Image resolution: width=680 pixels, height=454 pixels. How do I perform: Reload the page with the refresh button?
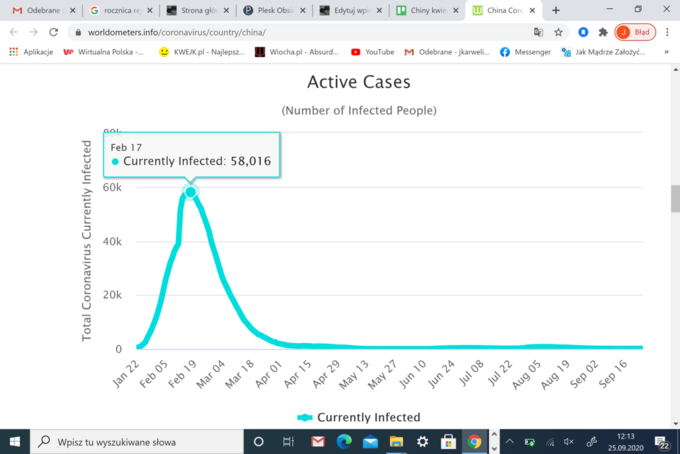coord(54,32)
